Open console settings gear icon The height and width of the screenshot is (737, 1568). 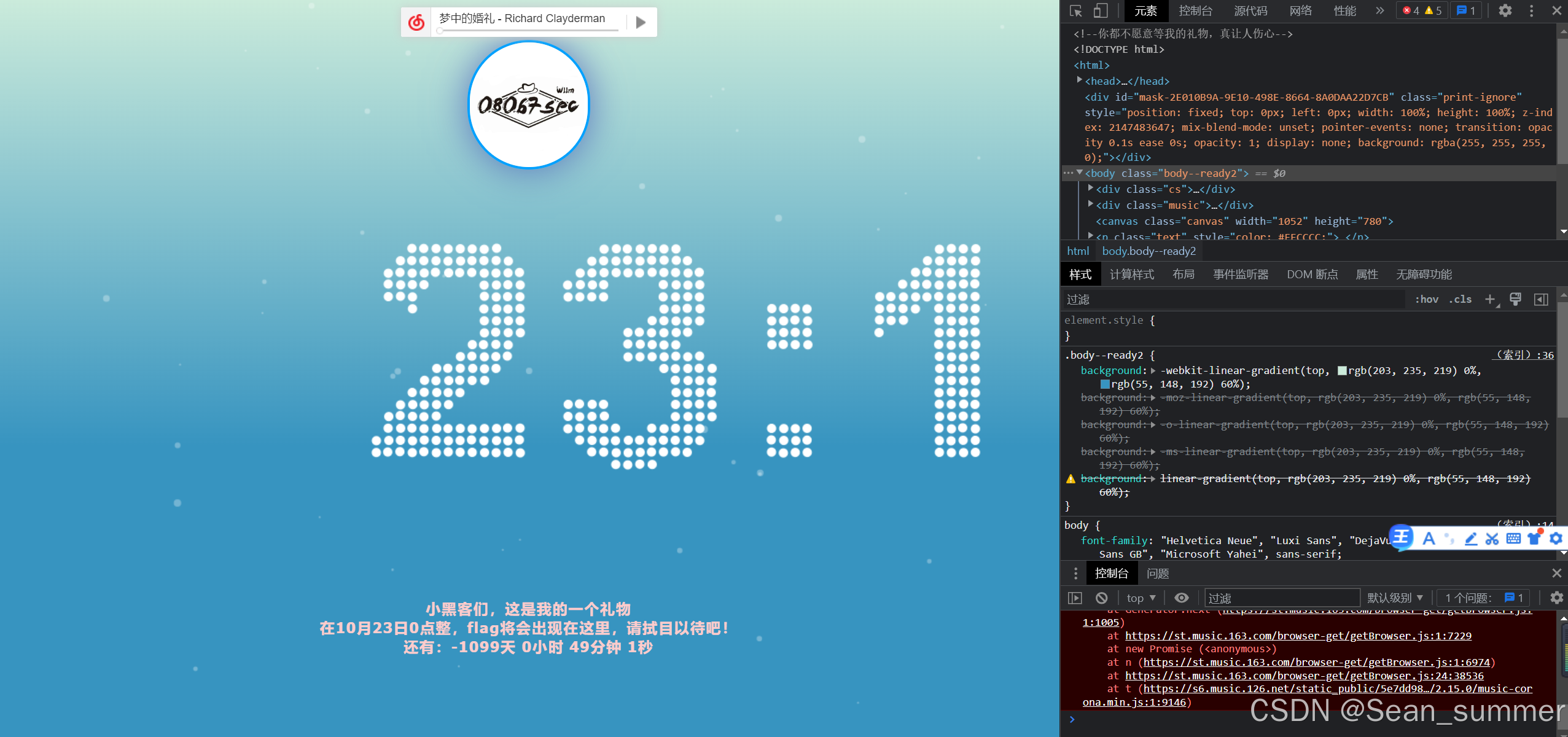1556,598
